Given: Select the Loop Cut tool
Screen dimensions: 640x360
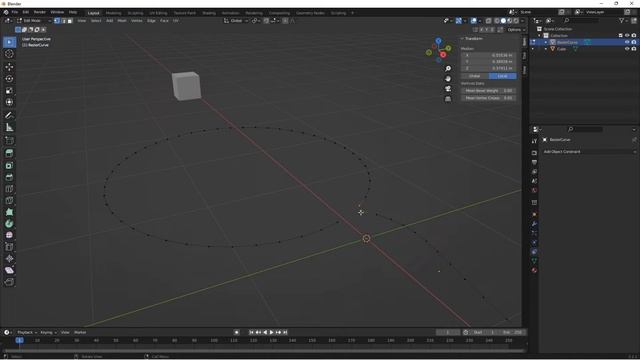Looking at the screenshot, I should pos(9,189).
